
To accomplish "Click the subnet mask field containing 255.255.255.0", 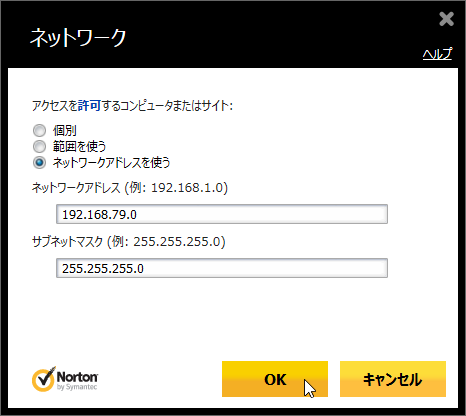I will click(x=222, y=268).
